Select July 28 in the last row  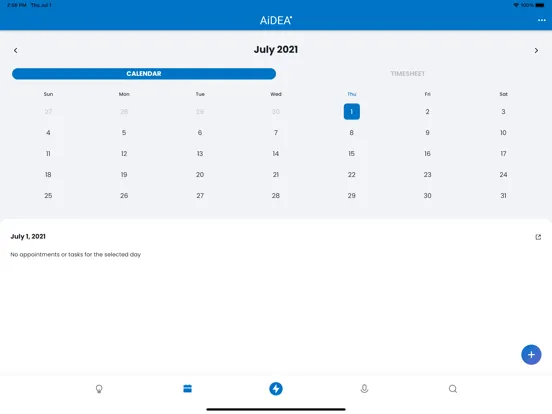coord(276,195)
